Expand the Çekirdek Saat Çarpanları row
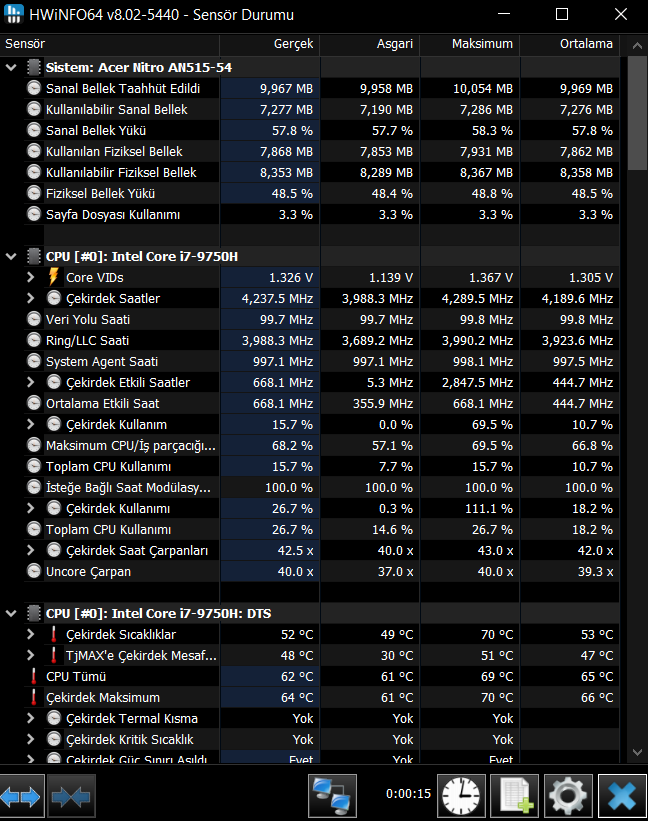The width and height of the screenshot is (648, 821). (31, 550)
